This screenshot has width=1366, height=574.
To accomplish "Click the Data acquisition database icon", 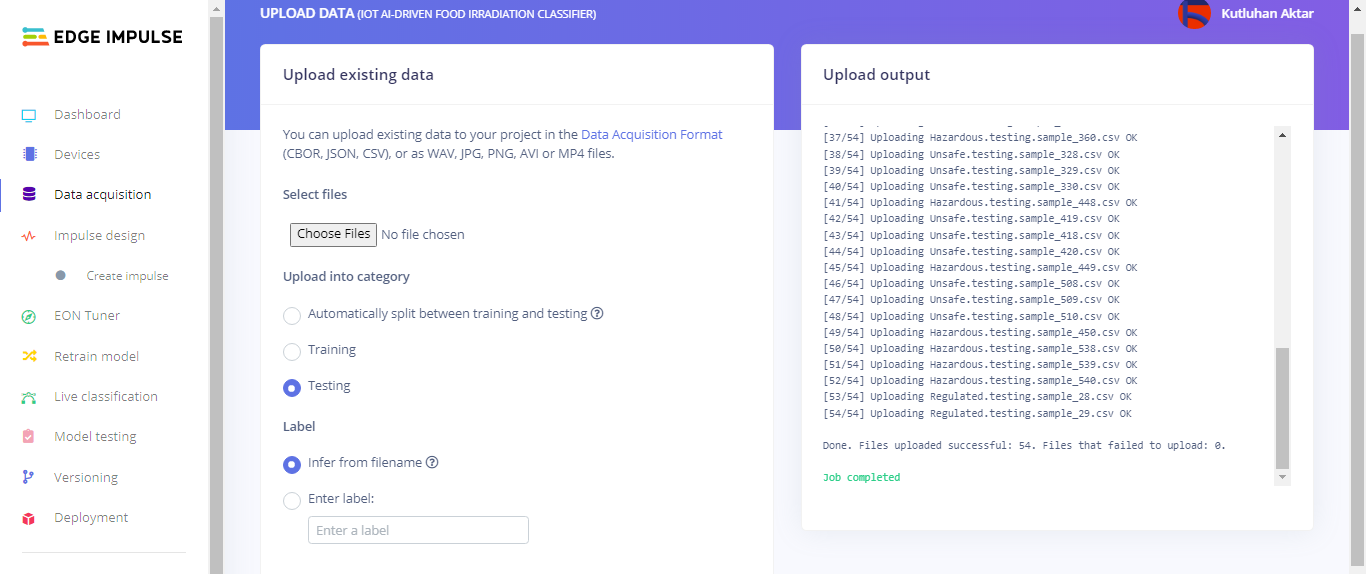I will tap(29, 195).
